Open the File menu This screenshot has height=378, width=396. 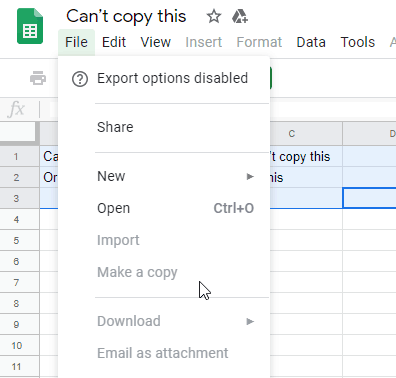(76, 42)
